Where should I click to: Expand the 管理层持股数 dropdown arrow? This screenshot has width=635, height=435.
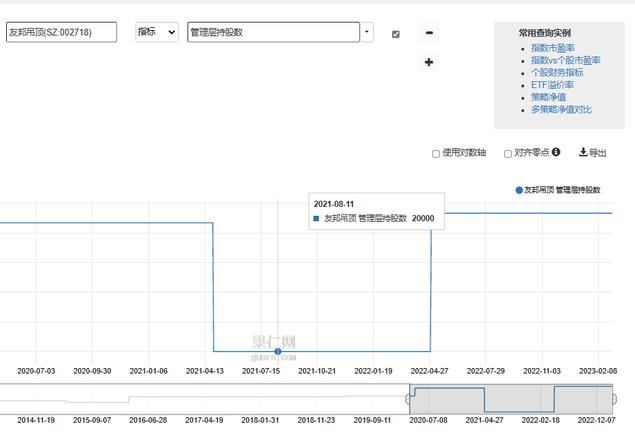[367, 32]
